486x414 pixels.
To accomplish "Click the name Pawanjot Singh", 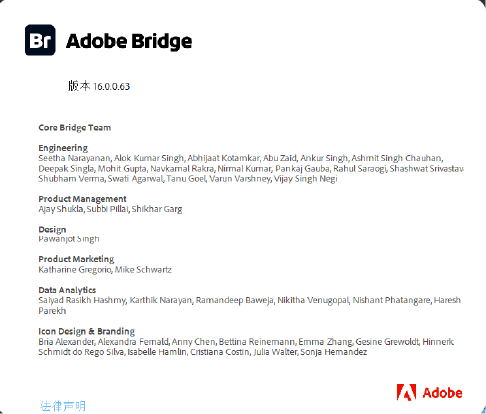I will 69,239.
